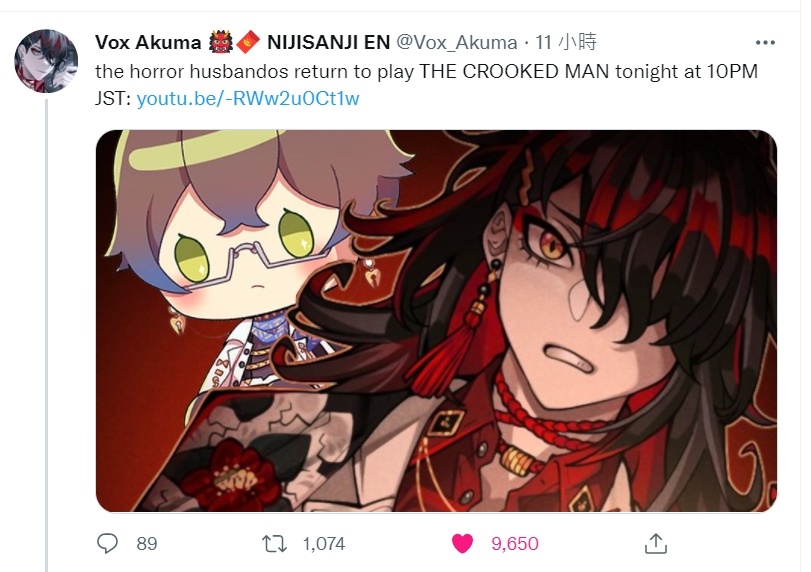Image resolution: width=811 pixels, height=572 pixels.
Task: Click the @Vox_Akuma handle
Action: pyautogui.click(x=457, y=42)
